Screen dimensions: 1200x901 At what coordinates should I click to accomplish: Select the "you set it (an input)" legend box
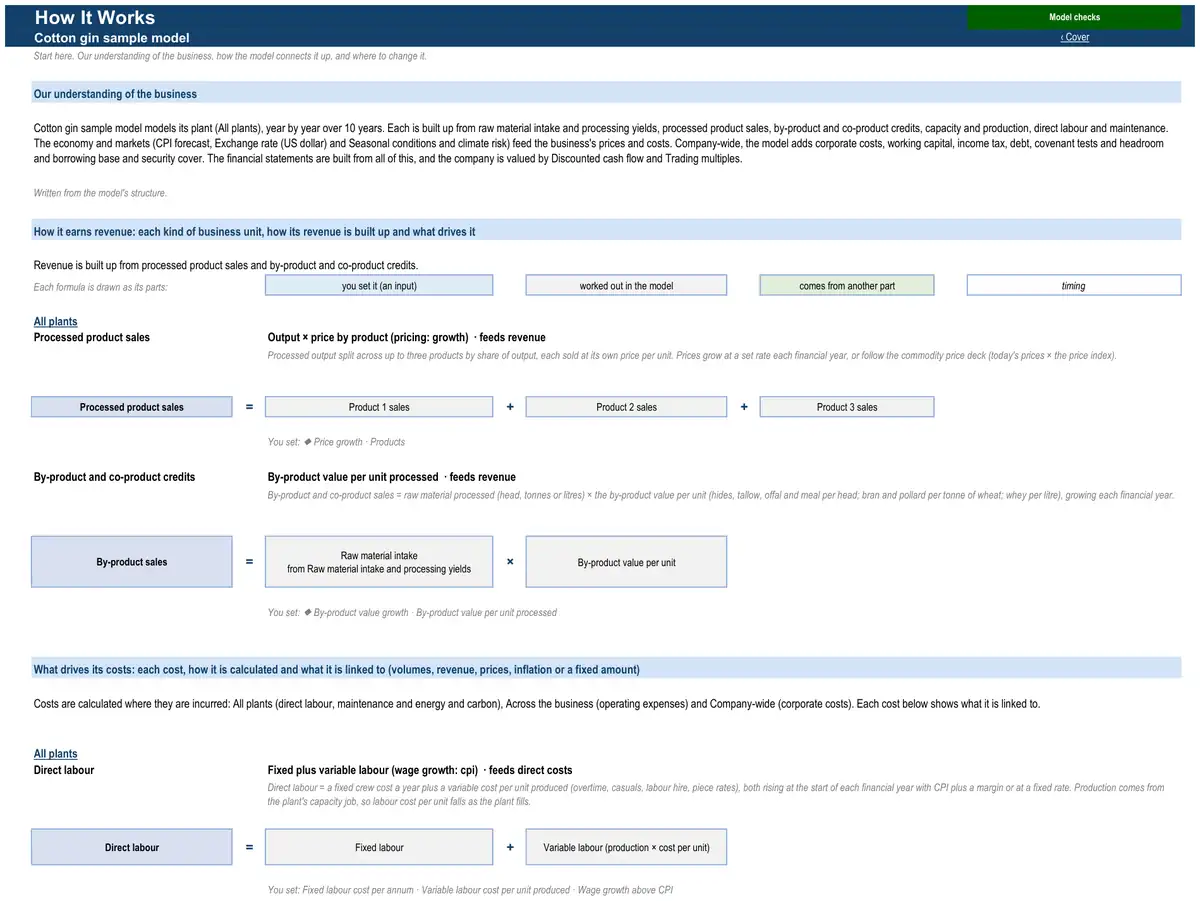pyautogui.click(x=379, y=286)
